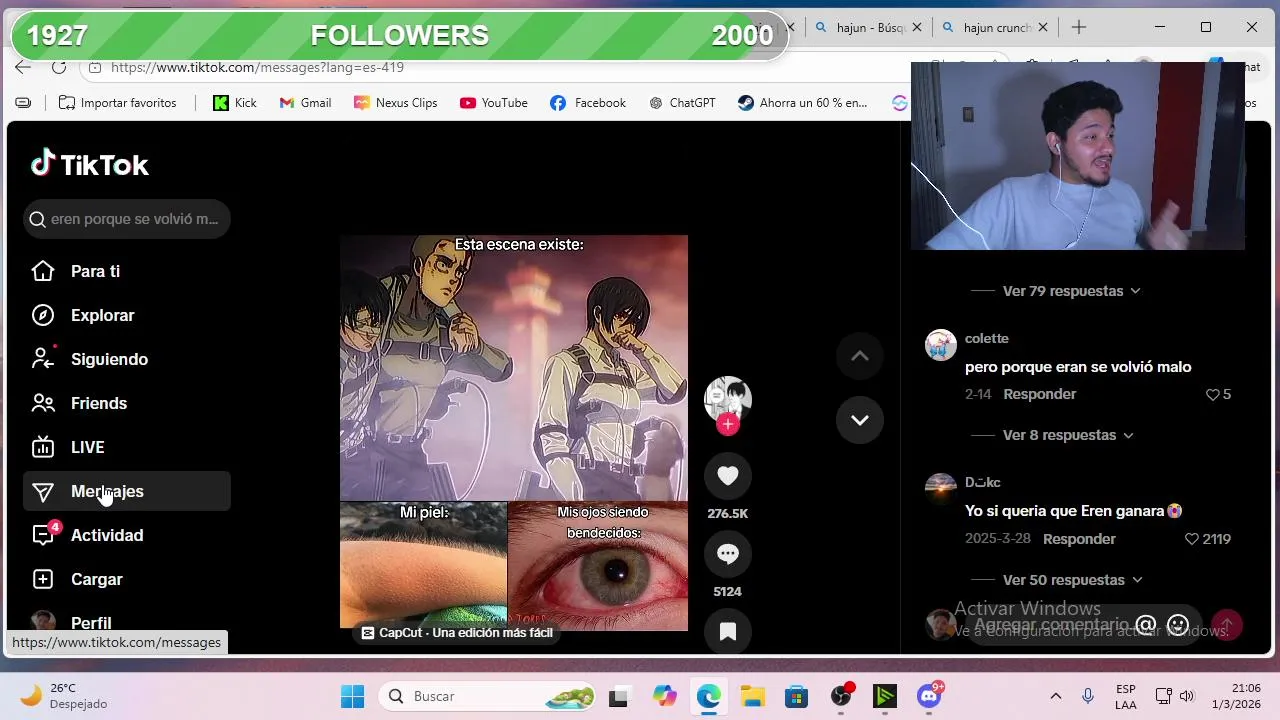This screenshot has width=1280, height=720.
Task: Go to previous video with up arrow
Action: (x=860, y=356)
